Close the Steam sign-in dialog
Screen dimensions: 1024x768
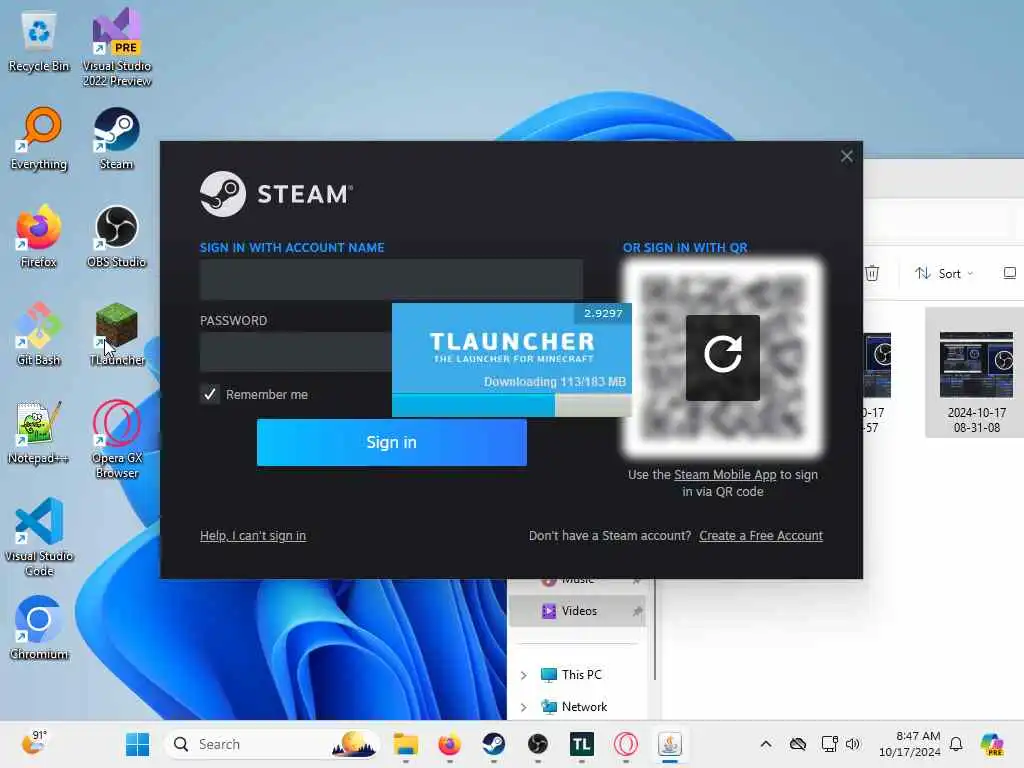coord(846,156)
